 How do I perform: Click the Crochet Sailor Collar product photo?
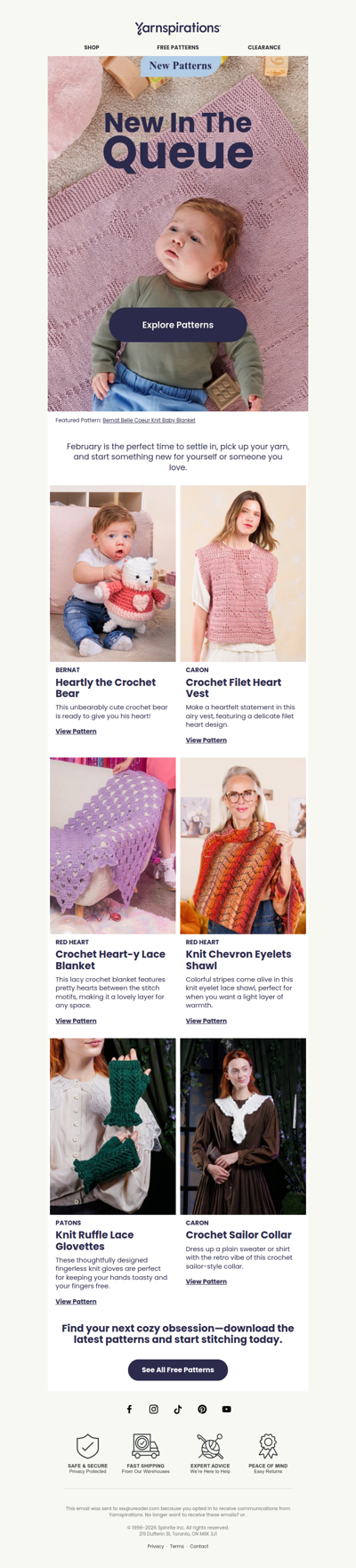[x=243, y=1127]
